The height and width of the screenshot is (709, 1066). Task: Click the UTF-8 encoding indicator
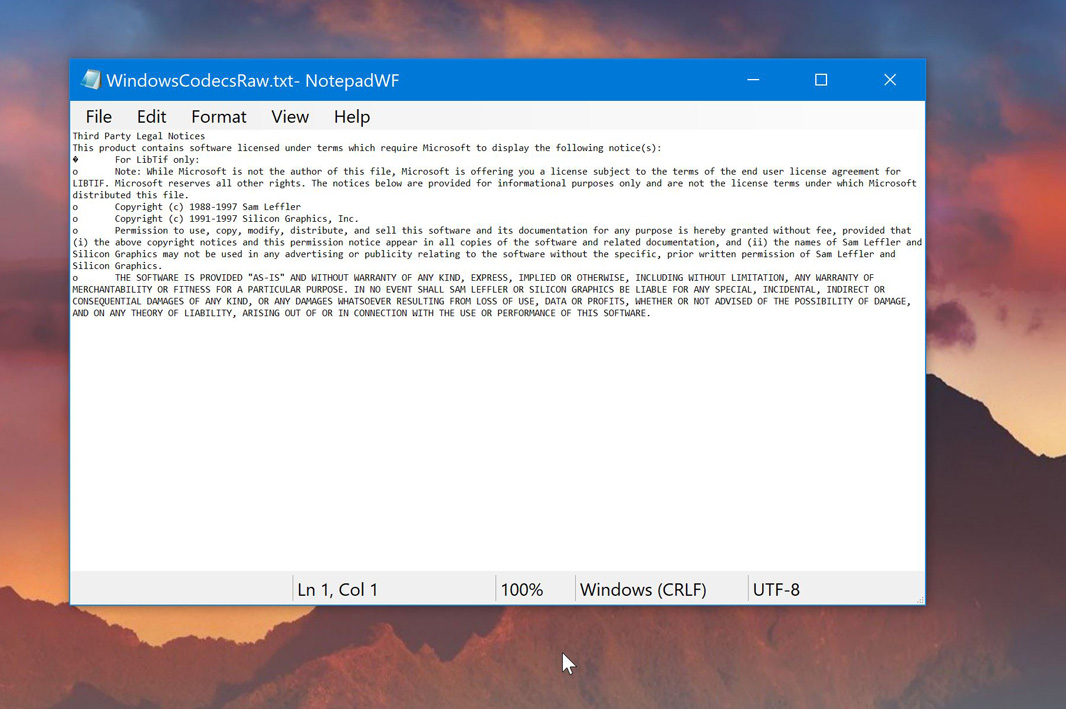click(776, 590)
